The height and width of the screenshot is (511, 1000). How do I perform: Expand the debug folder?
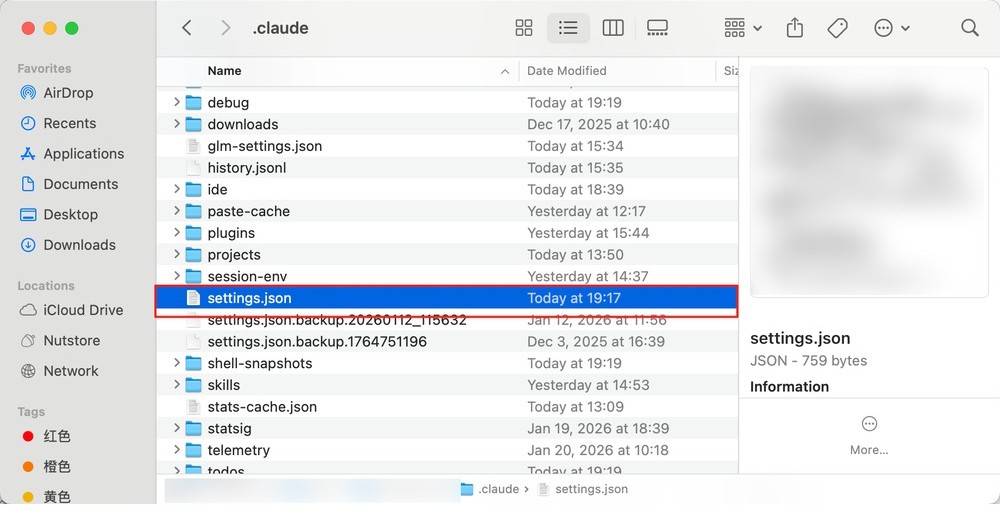coord(177,102)
